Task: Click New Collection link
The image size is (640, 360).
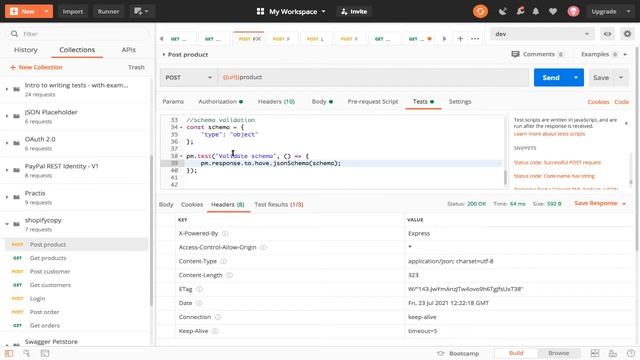Action: click(36, 67)
